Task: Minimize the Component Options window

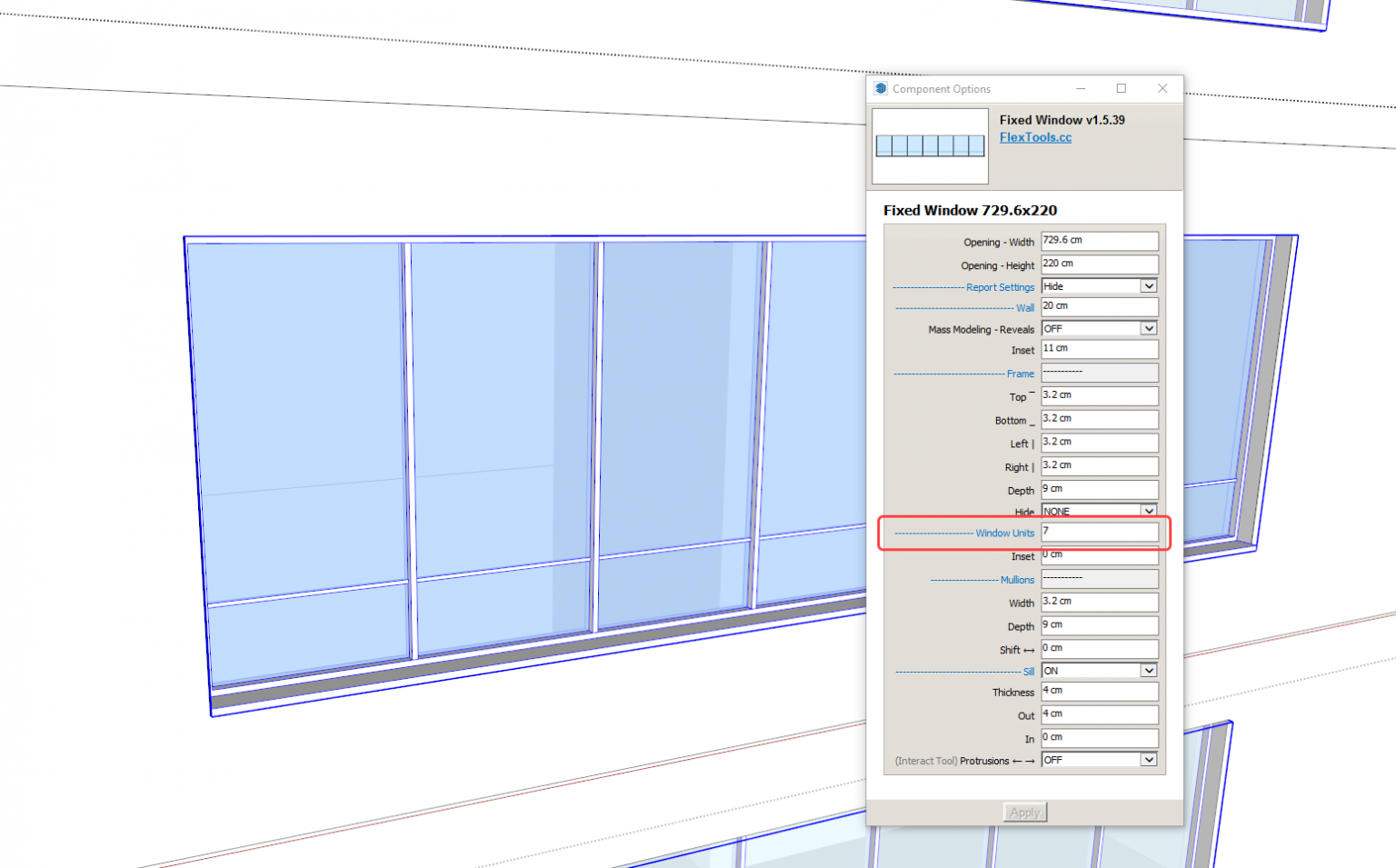Action: tap(1081, 89)
